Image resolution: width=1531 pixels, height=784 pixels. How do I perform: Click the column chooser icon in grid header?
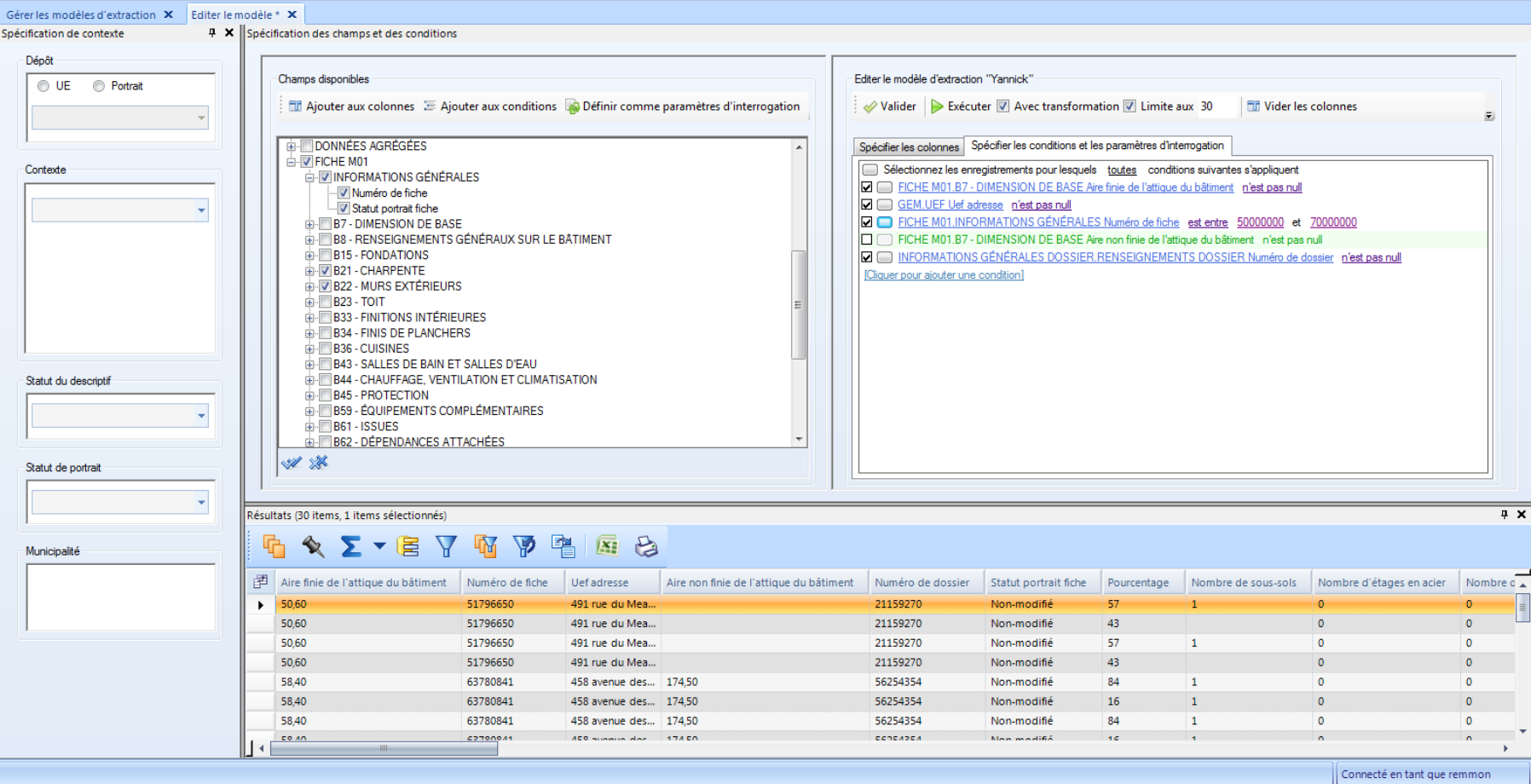pyautogui.click(x=260, y=582)
